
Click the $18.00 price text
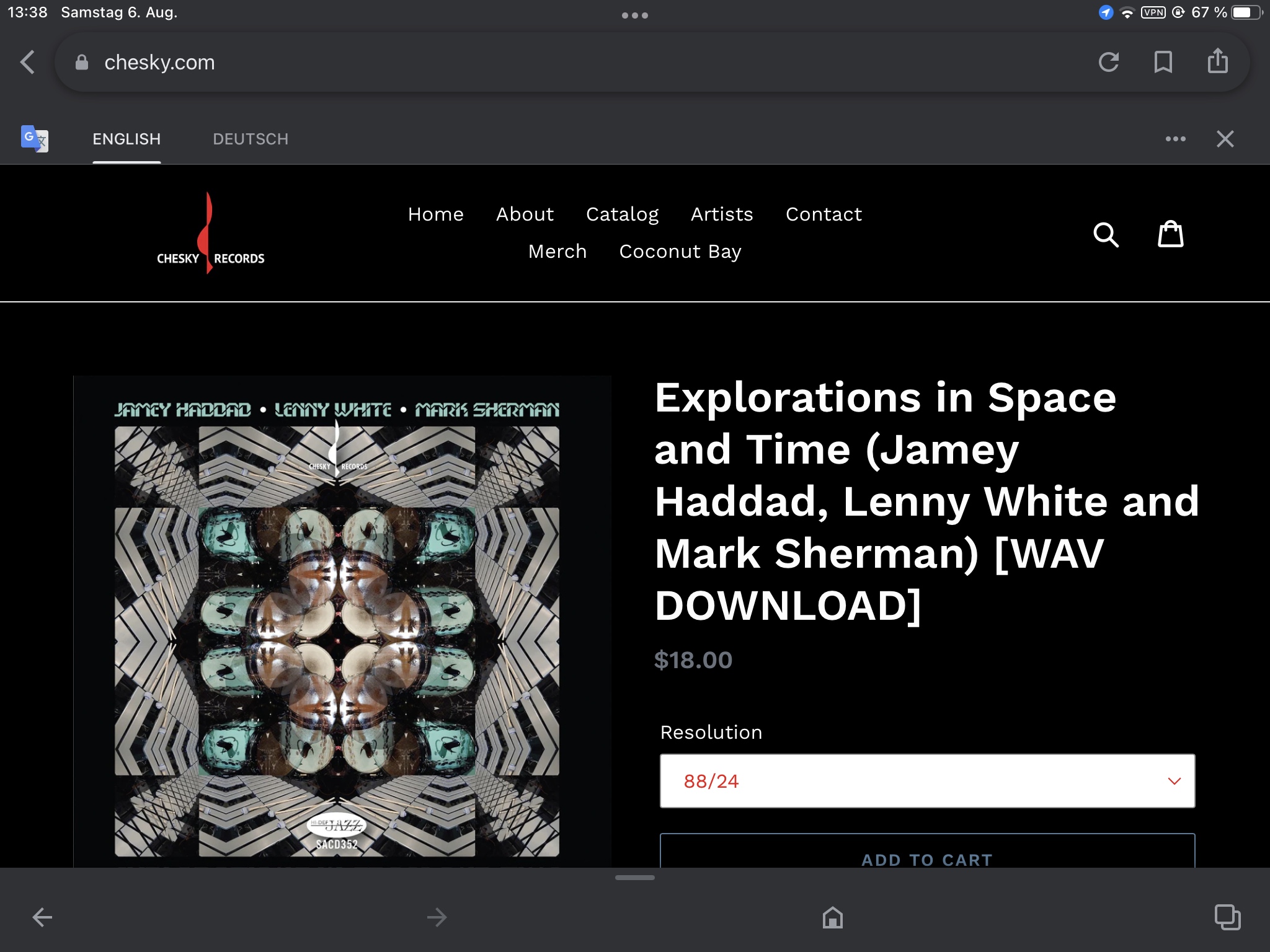[693, 660]
